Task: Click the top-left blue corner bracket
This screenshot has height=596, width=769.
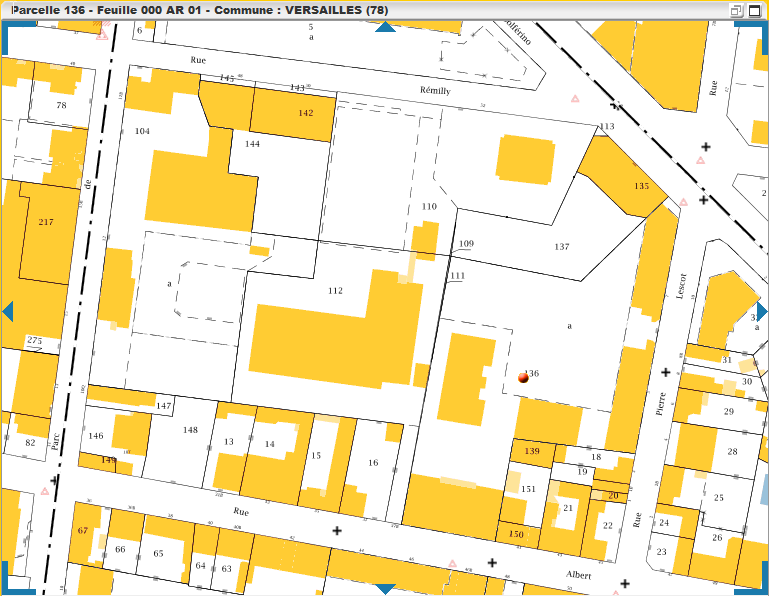Action: 10,32
